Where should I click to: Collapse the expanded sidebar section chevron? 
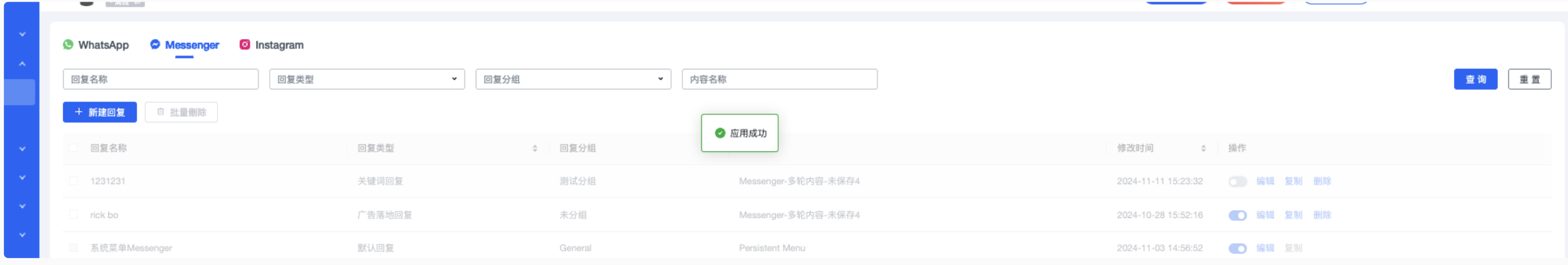pos(22,63)
